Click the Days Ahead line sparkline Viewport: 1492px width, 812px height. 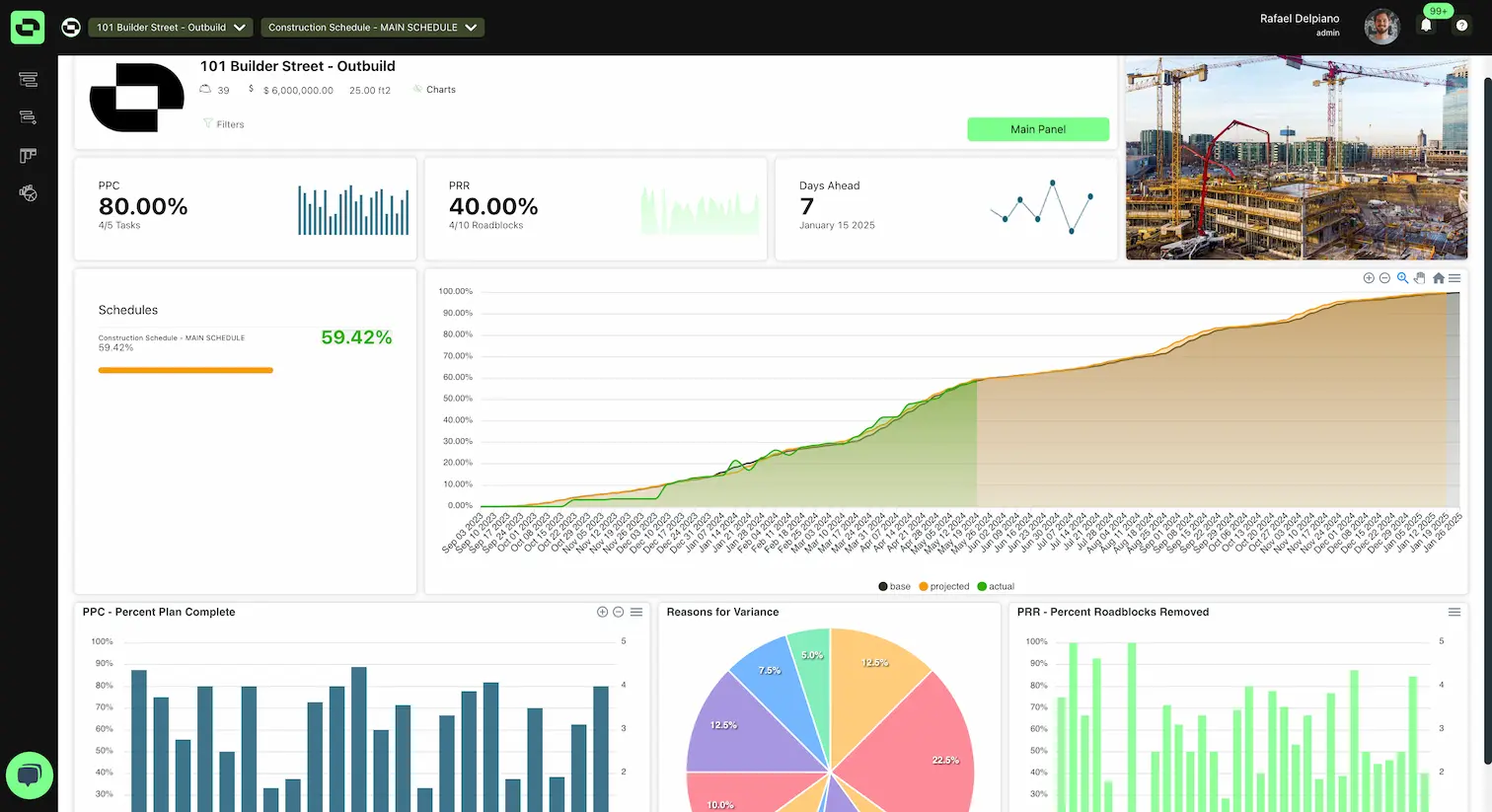coord(1042,207)
